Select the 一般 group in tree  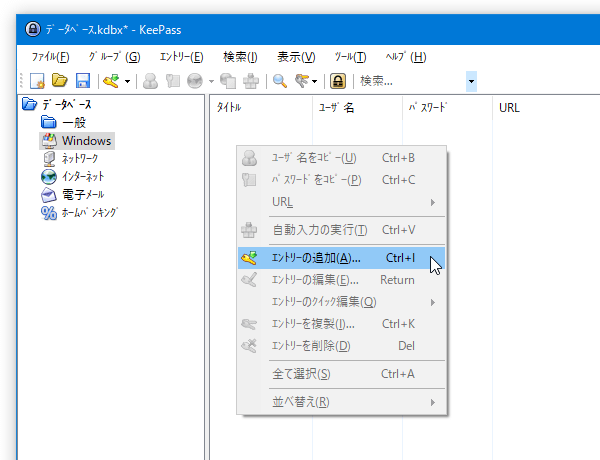click(x=74, y=122)
